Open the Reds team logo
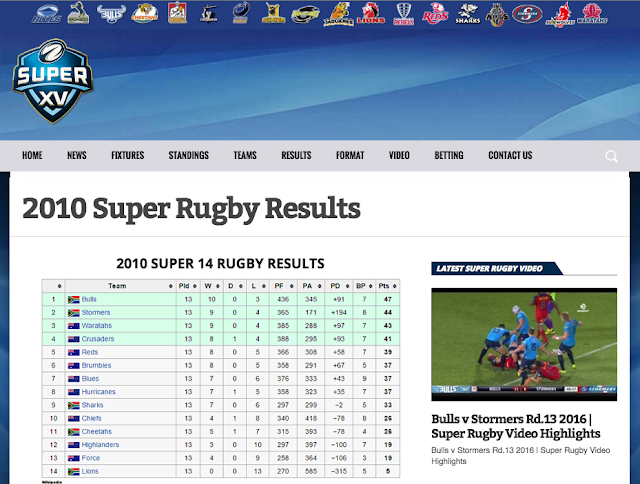Viewport: 640px width, 484px height. click(x=435, y=13)
